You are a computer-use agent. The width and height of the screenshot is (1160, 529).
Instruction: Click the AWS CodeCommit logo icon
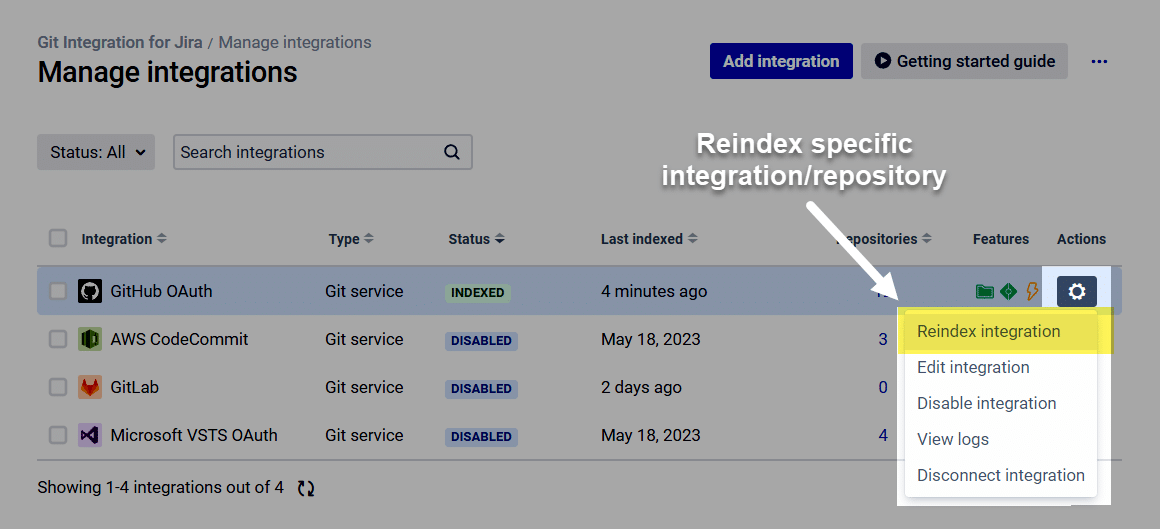(x=90, y=340)
